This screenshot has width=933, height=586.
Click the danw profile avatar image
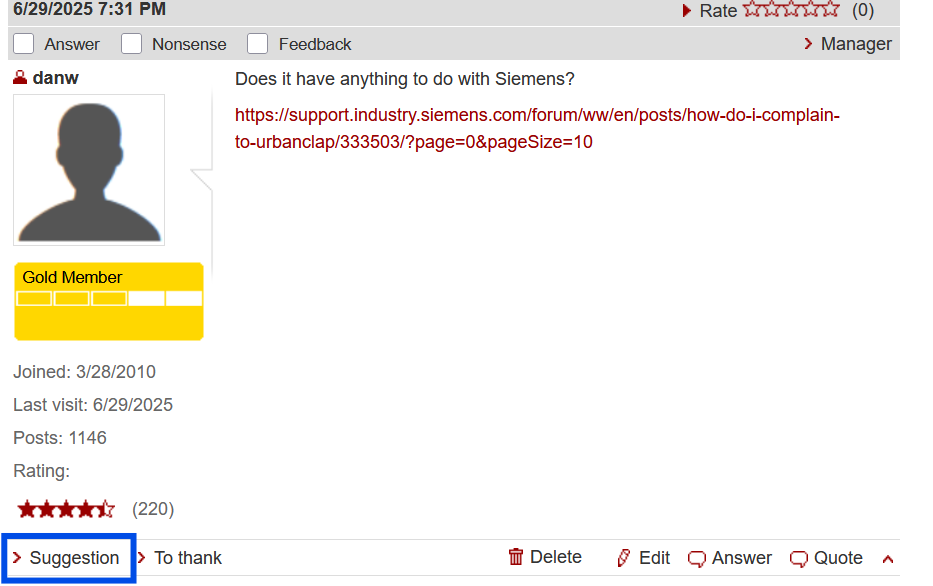coord(89,169)
